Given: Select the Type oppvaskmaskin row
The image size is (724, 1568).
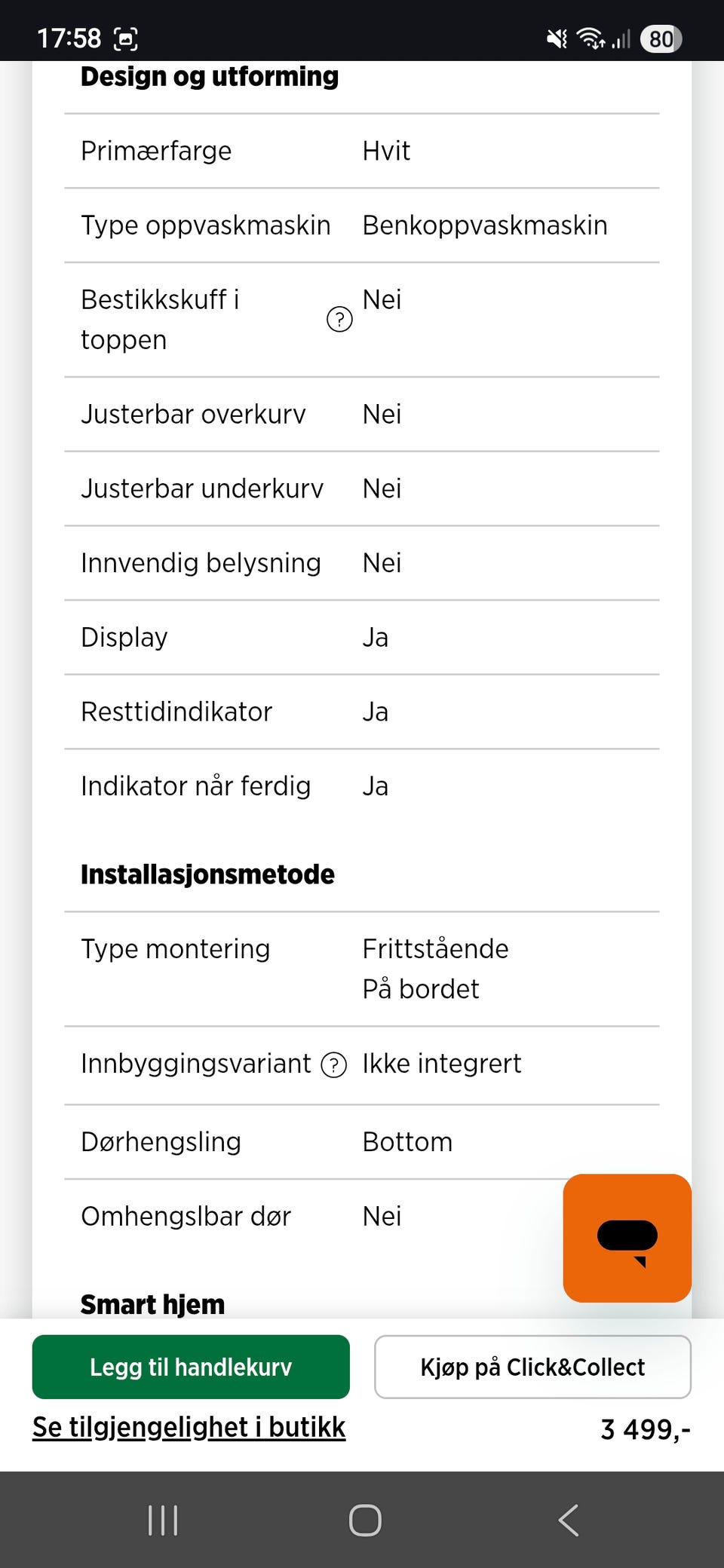Looking at the screenshot, I should pos(362,225).
